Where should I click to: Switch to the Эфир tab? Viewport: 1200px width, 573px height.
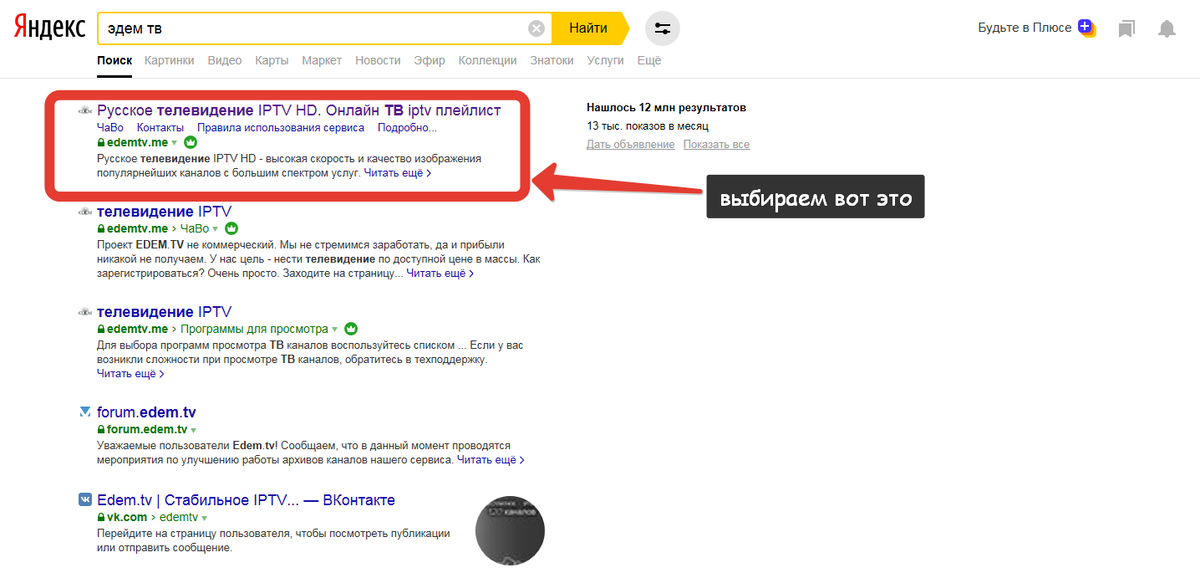(x=430, y=61)
